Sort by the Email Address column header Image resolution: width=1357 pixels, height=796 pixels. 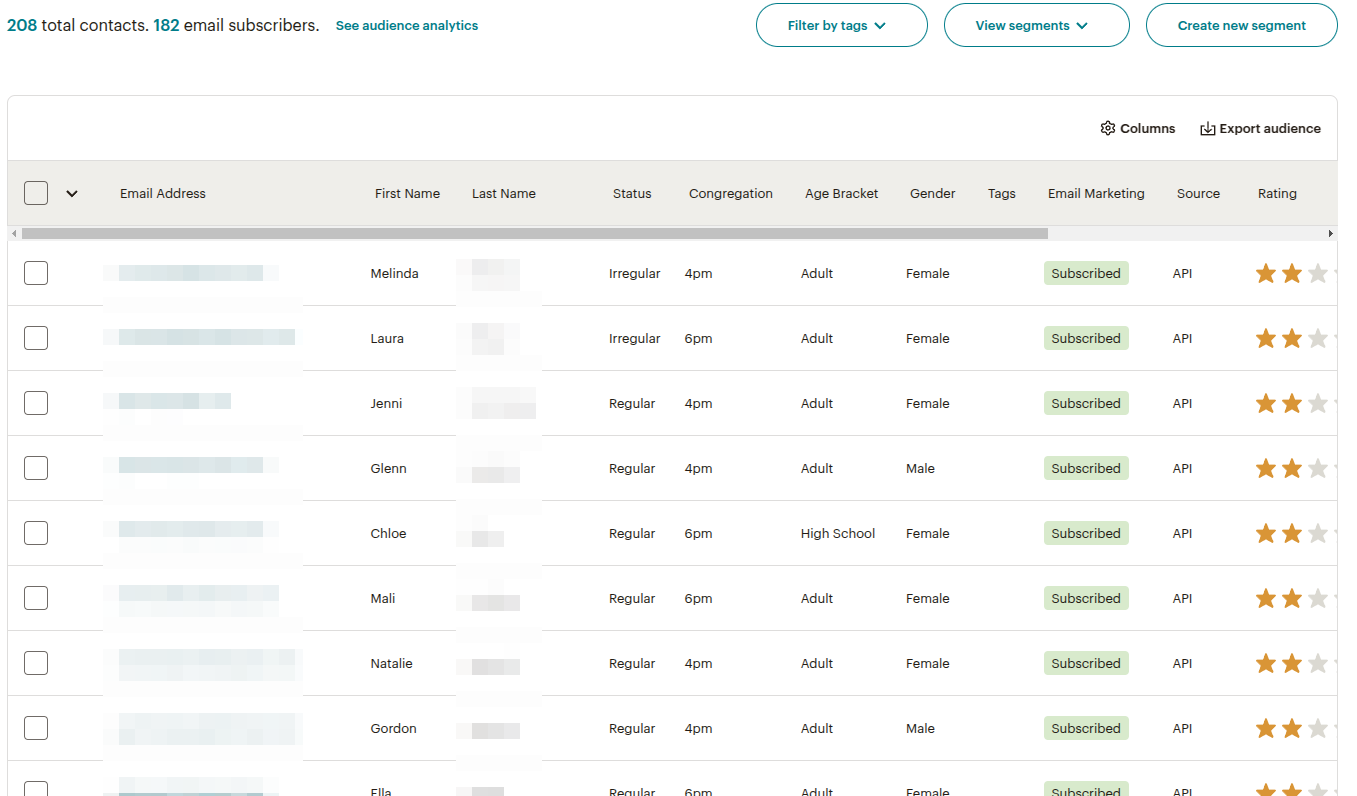(163, 194)
